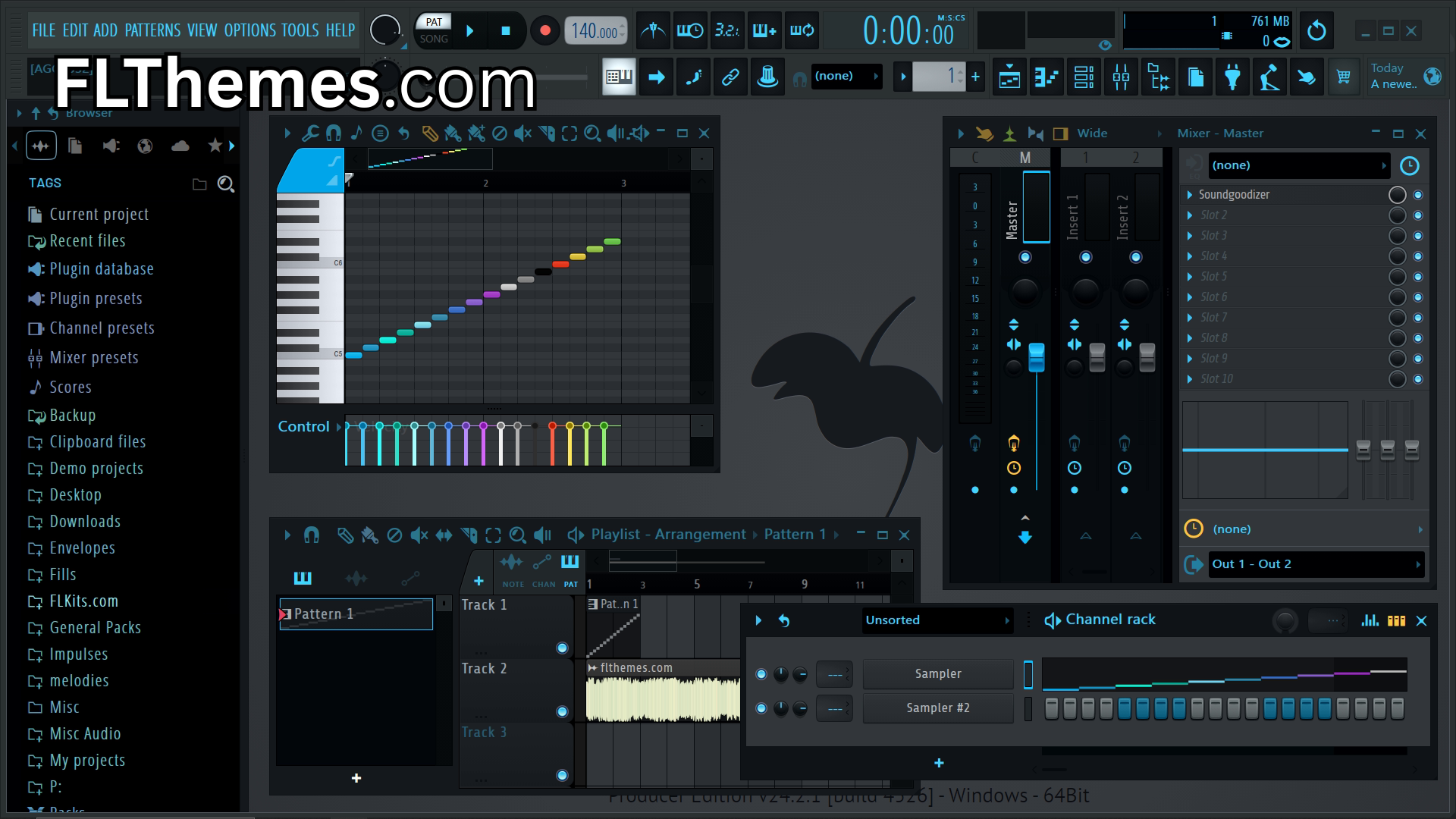Open the Soundgoodizer slot menu arrow
This screenshot has height=819, width=1456.
1189,195
